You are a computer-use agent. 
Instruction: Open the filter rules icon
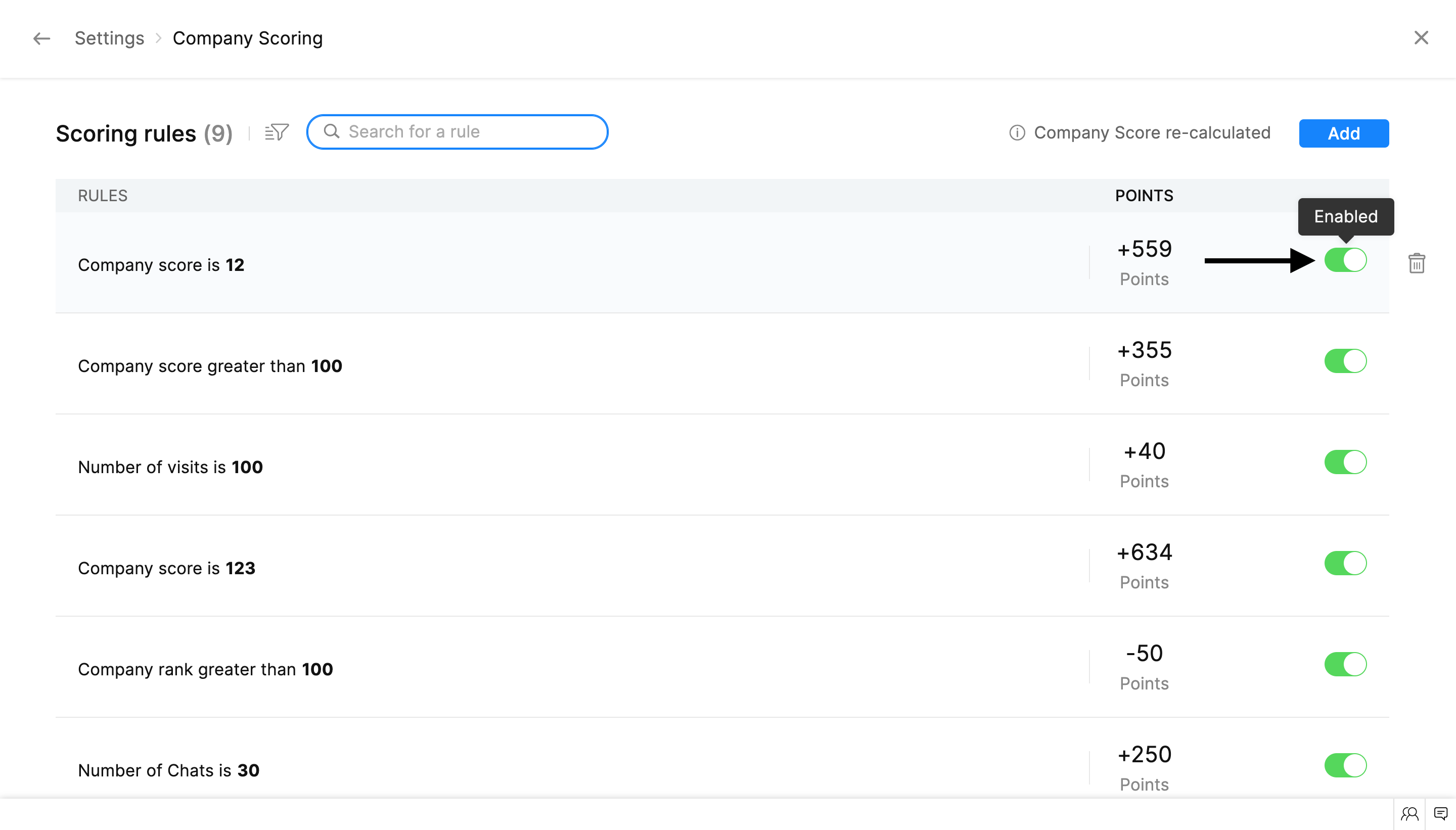pyautogui.click(x=277, y=132)
